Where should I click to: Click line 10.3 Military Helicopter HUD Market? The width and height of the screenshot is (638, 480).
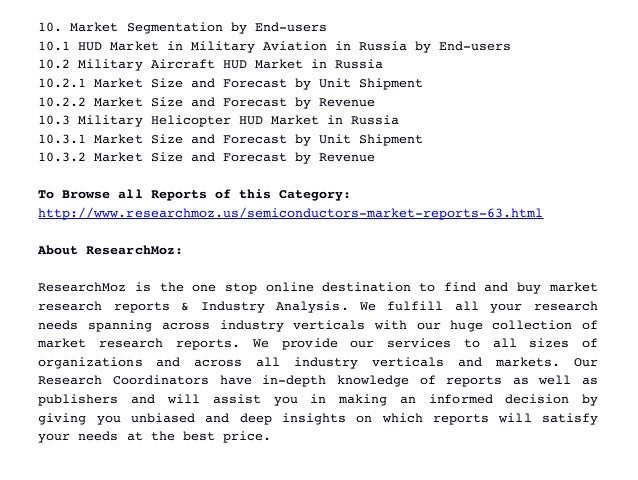(218, 120)
